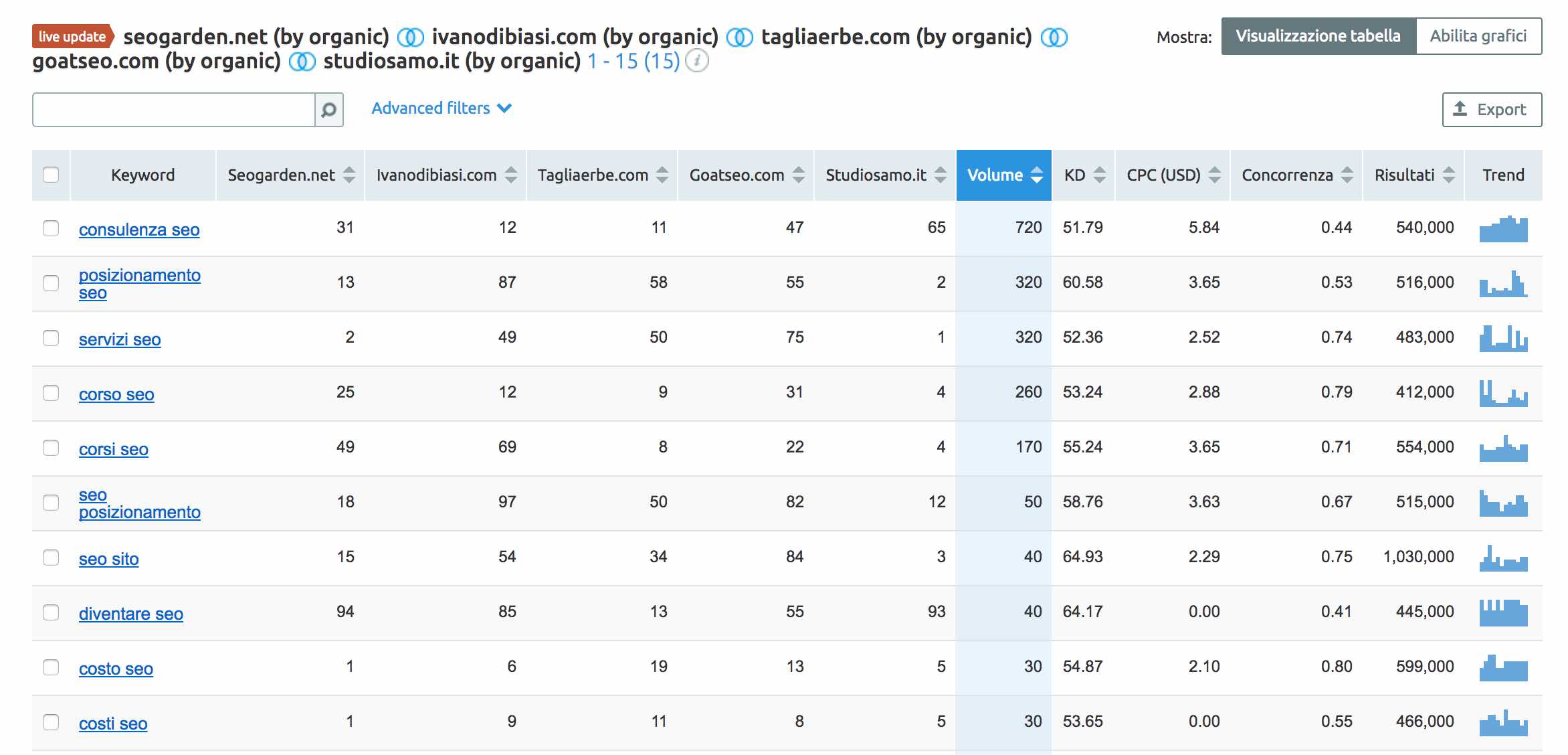Open the seo sito keyword link
The image size is (1568, 755).
click(109, 559)
